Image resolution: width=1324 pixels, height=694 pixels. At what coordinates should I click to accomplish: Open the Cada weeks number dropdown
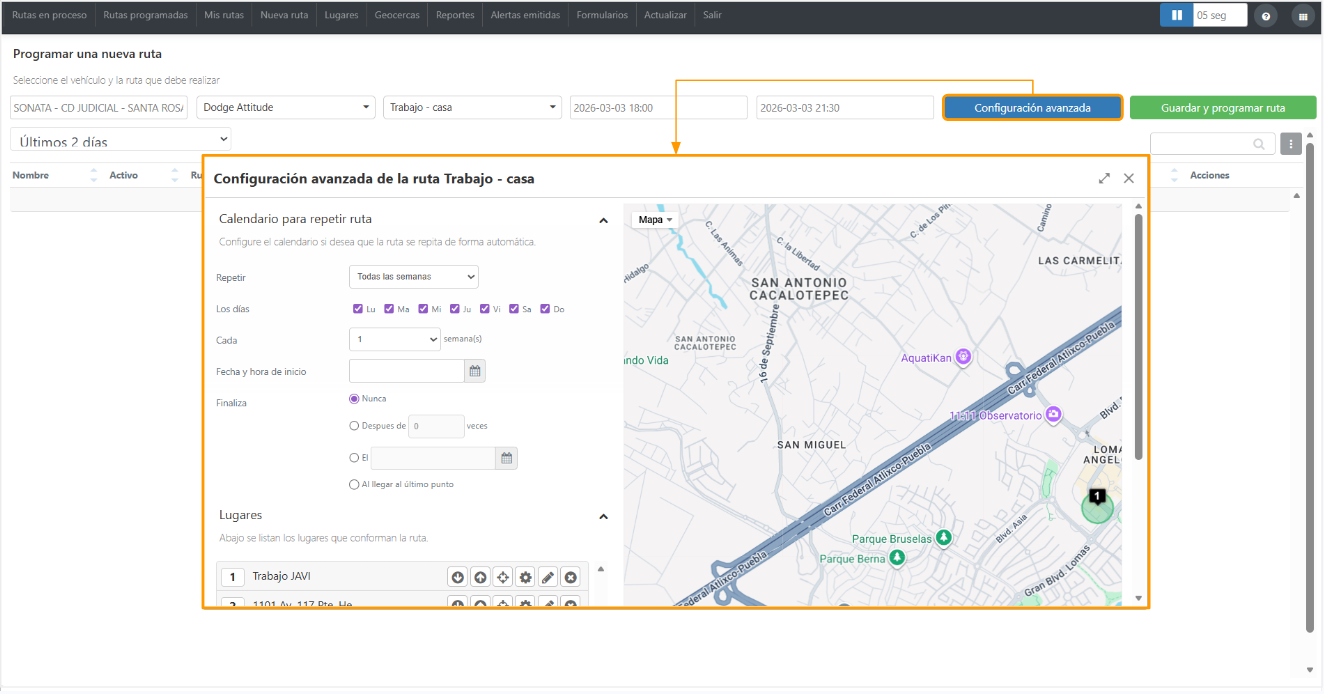point(395,340)
